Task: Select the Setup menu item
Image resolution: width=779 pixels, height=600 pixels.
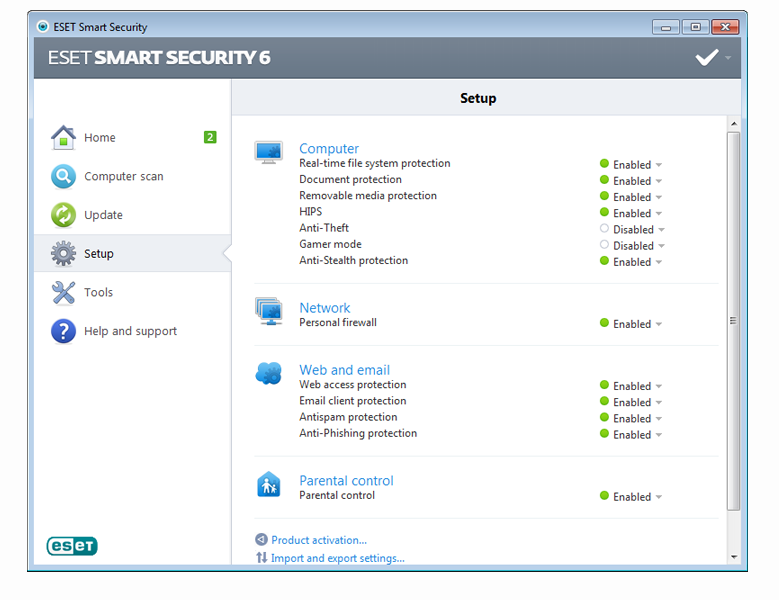Action: click(x=133, y=254)
